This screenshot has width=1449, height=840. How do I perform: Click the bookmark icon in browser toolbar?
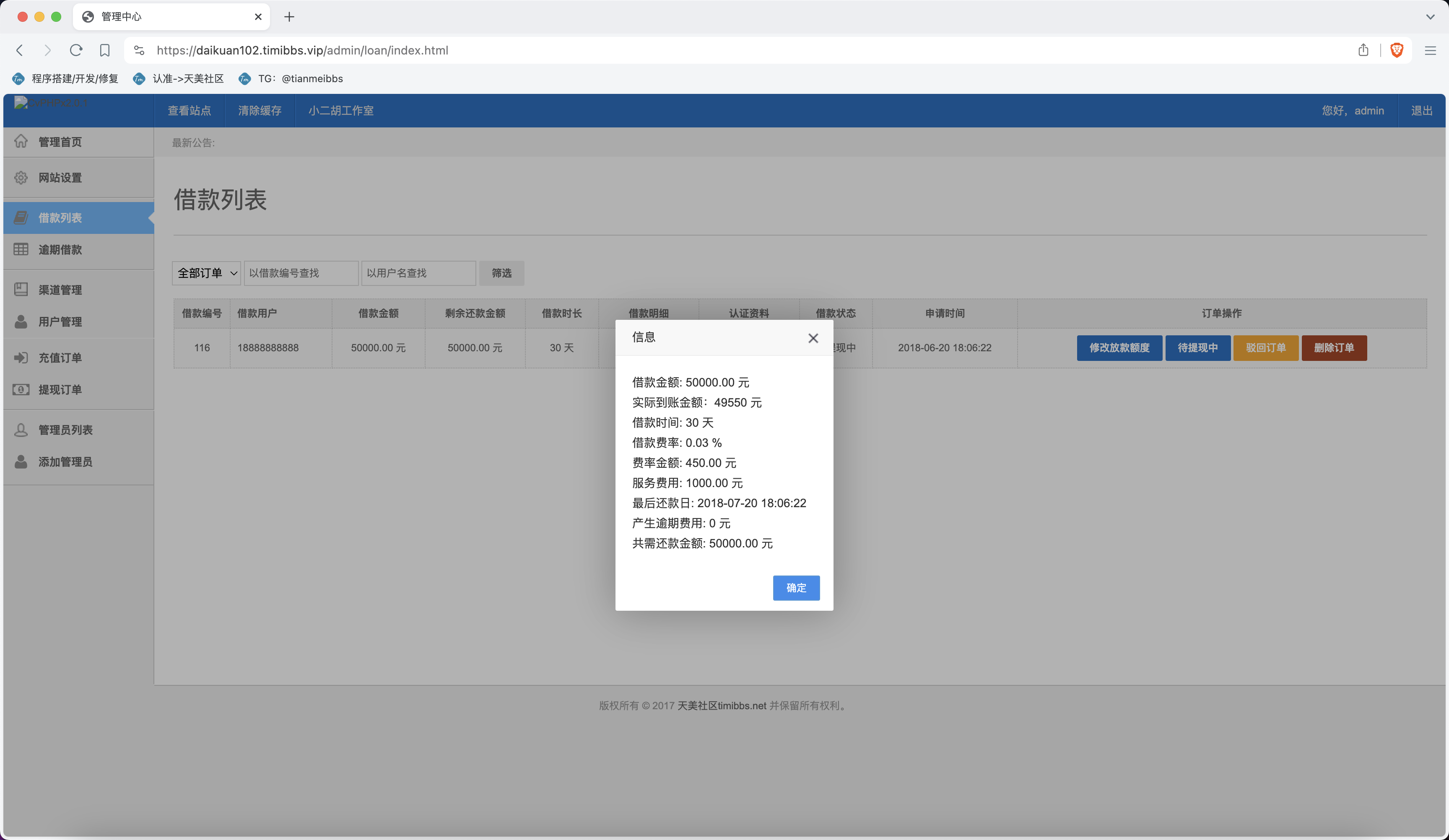(x=105, y=50)
